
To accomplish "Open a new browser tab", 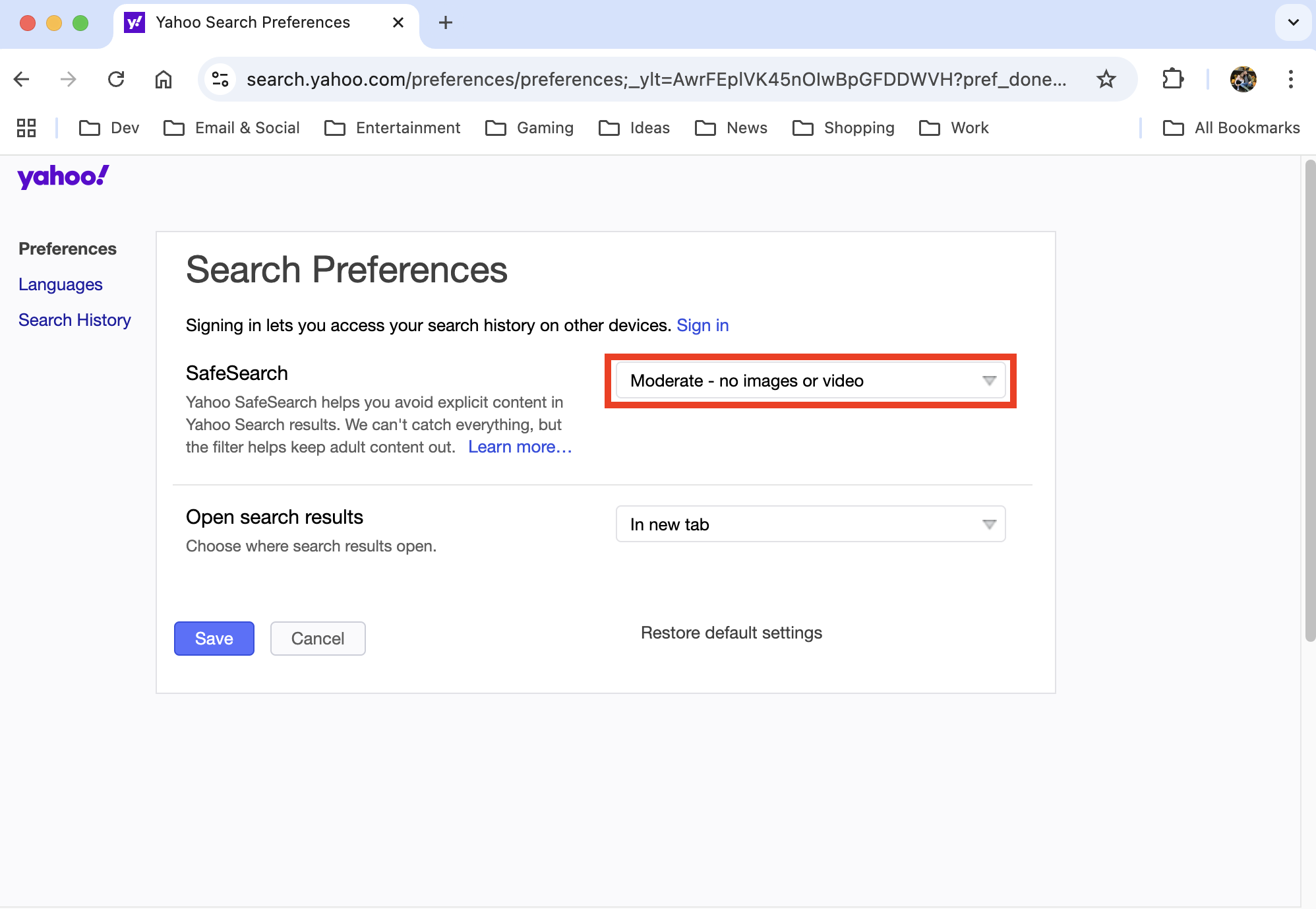I will coord(446,23).
